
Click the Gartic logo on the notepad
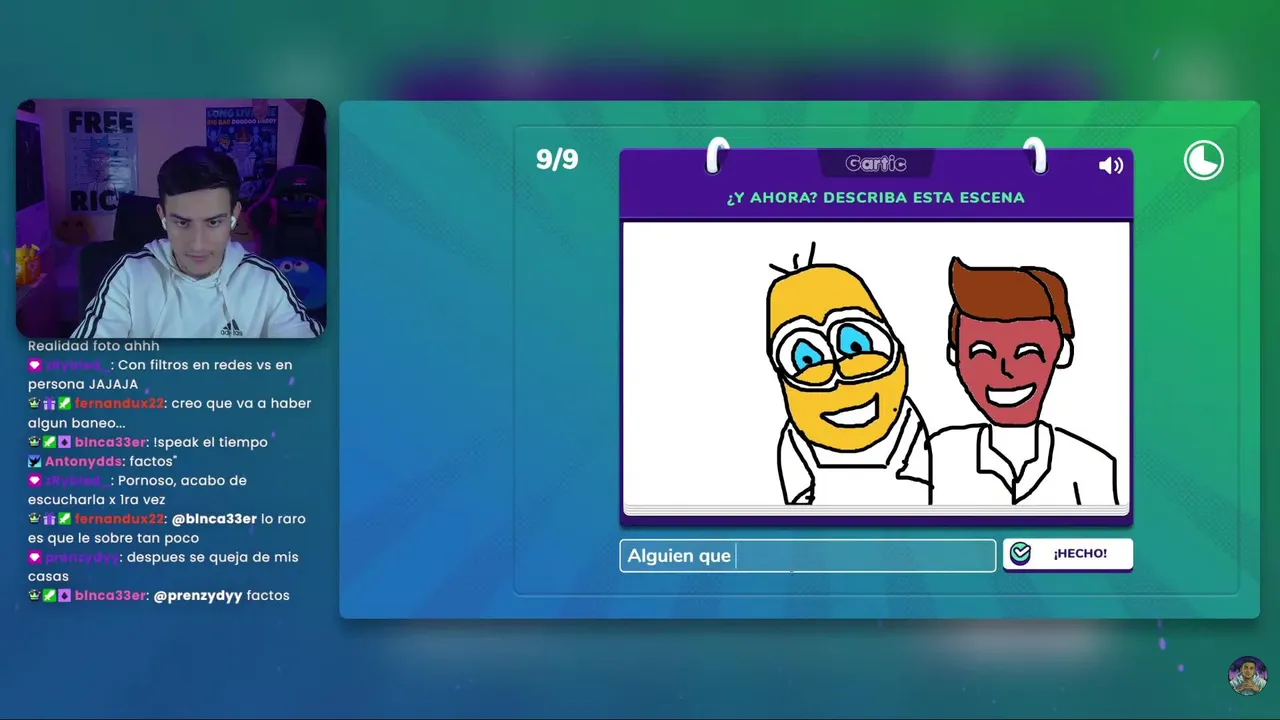point(876,163)
